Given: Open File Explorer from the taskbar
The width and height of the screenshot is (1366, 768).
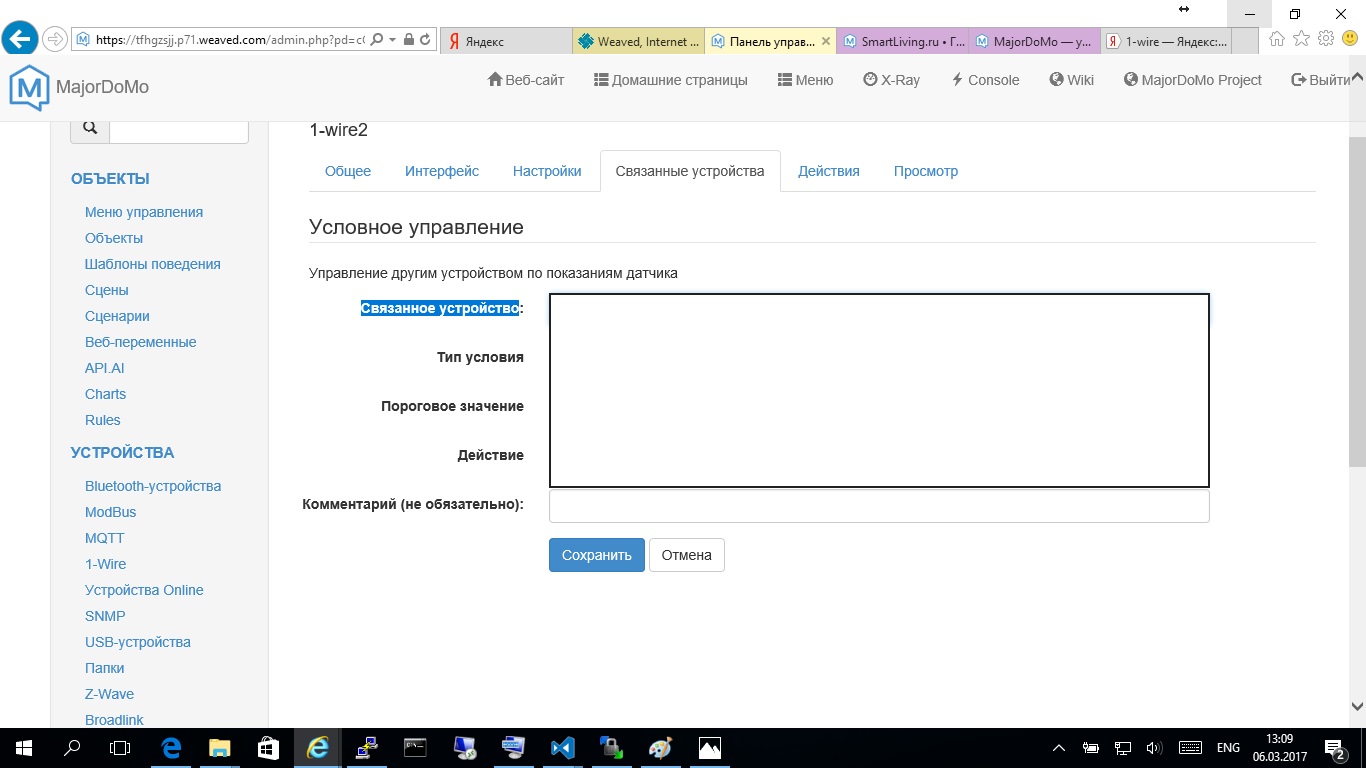Looking at the screenshot, I should (219, 747).
